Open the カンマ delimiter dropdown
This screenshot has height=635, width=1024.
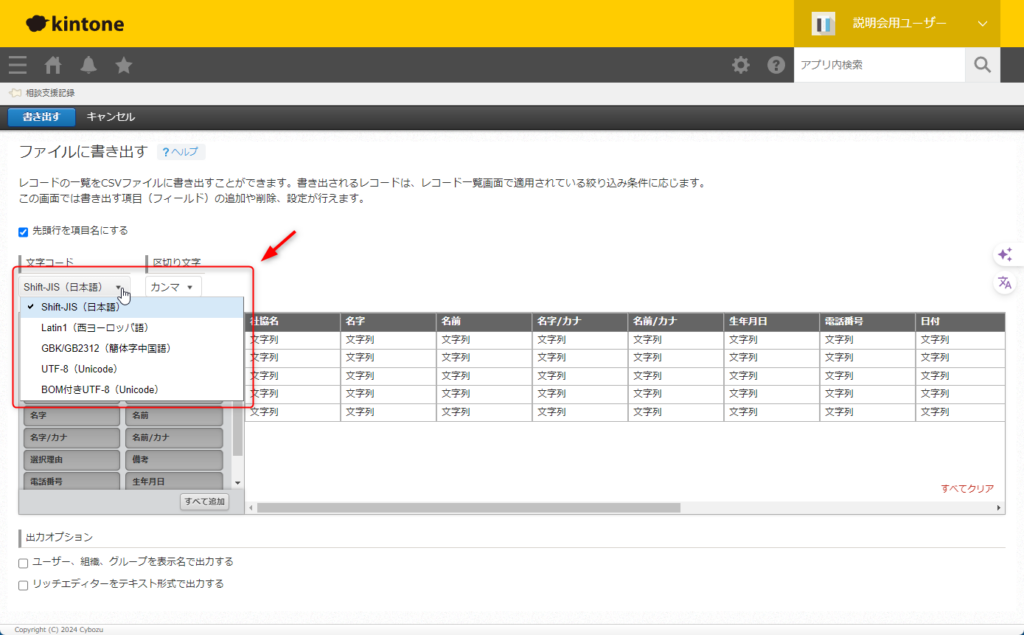172,287
